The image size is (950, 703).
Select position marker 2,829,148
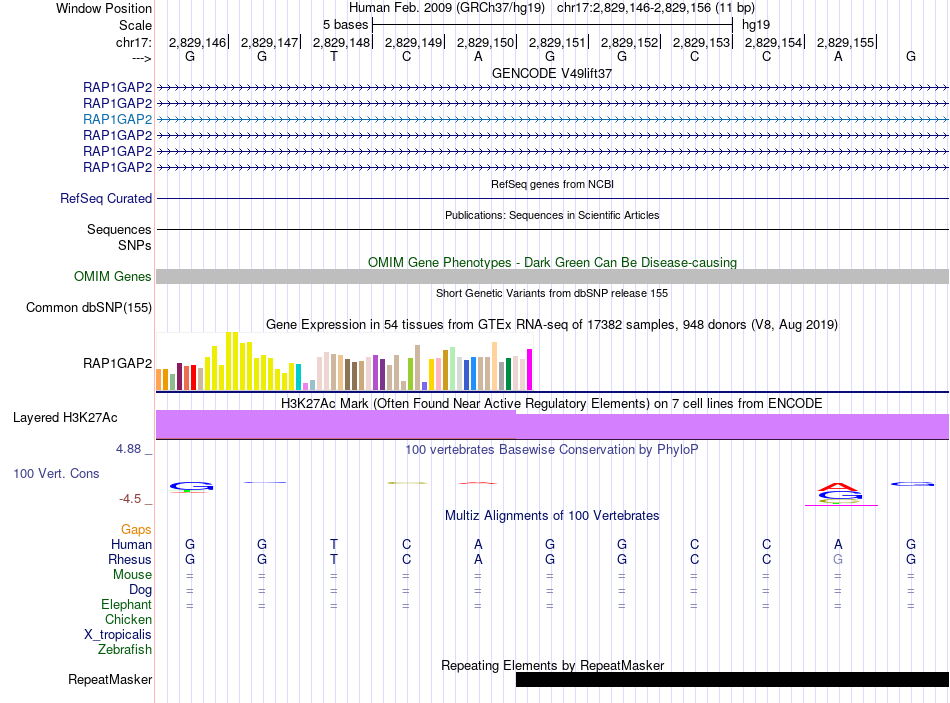342,42
